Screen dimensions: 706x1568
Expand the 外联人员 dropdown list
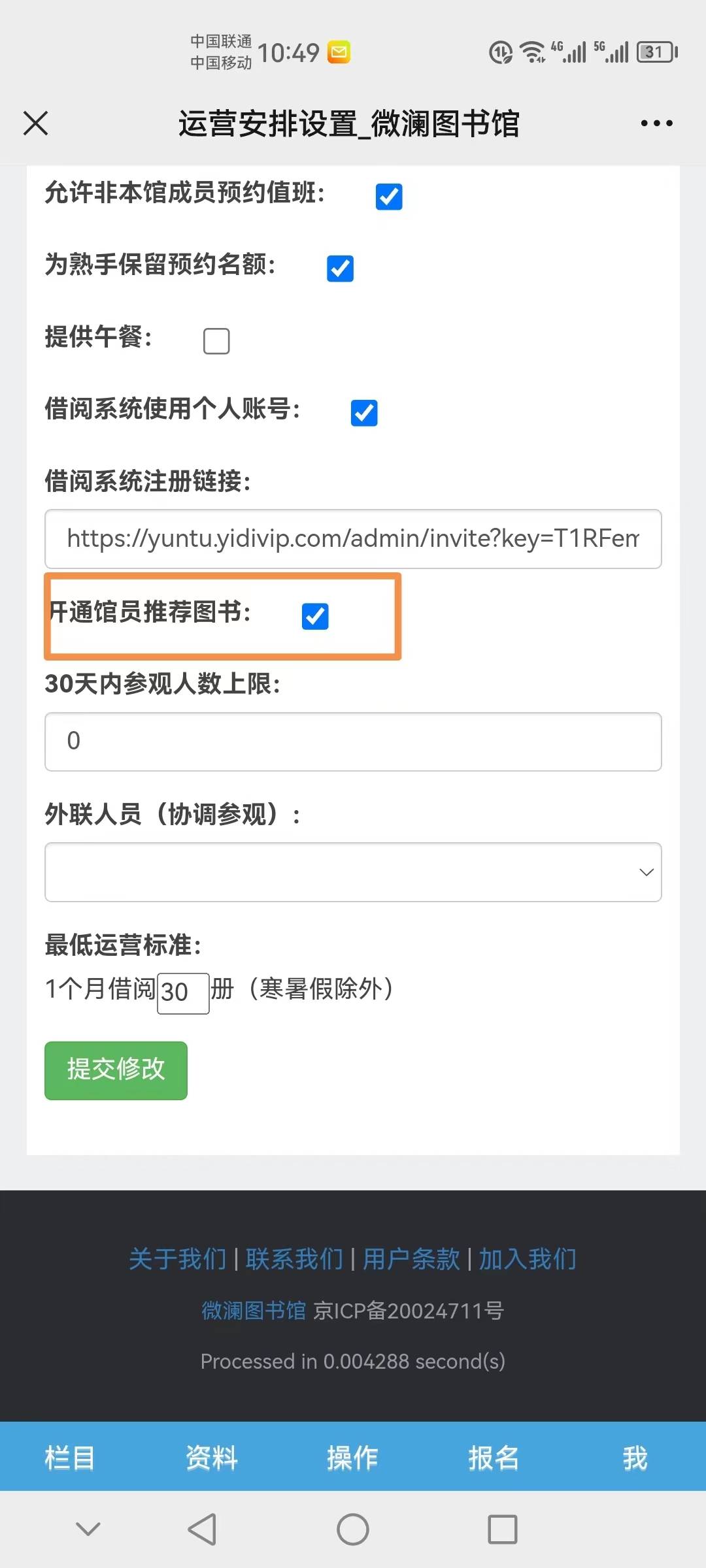(353, 872)
